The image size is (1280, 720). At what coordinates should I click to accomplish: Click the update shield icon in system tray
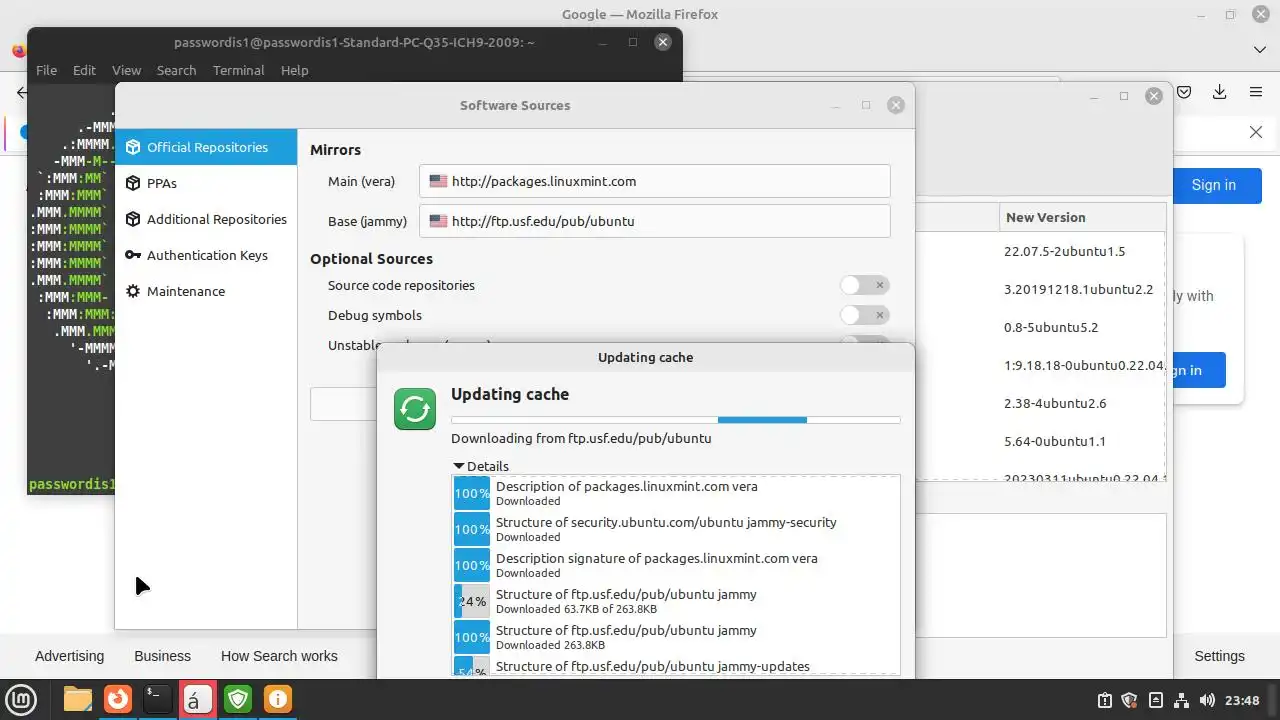[1129, 701]
